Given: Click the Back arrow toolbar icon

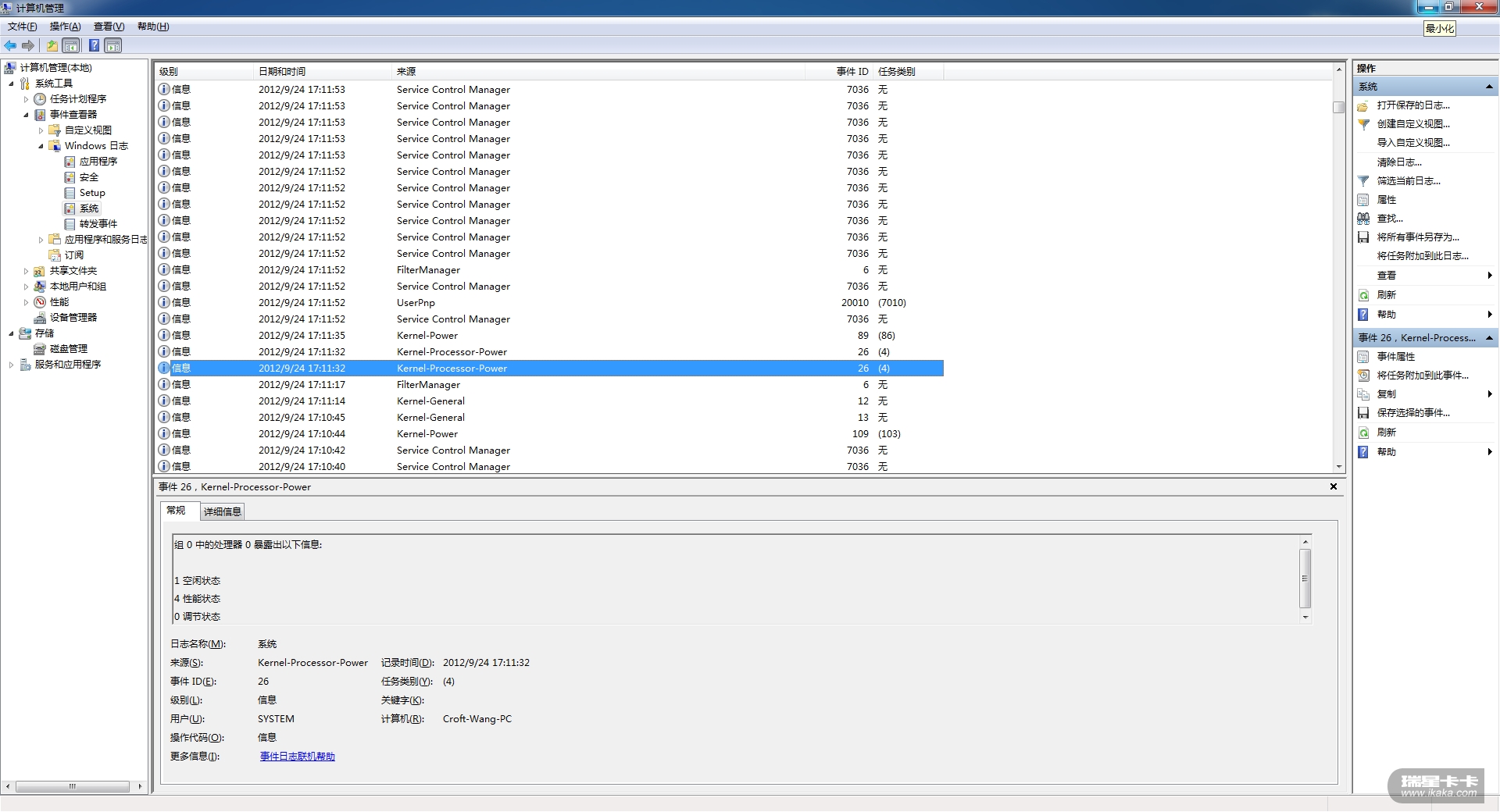Looking at the screenshot, I should tap(10, 45).
